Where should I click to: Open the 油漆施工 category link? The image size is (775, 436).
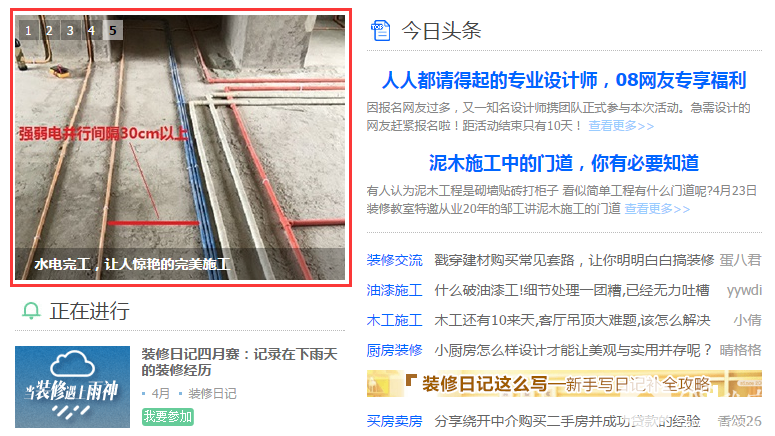394,290
